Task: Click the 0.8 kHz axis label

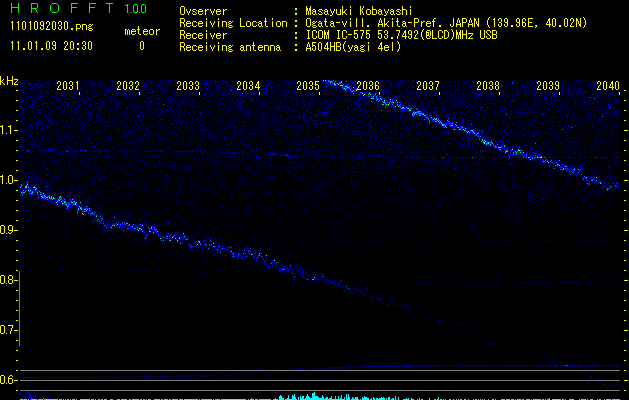Action: [x=8, y=280]
